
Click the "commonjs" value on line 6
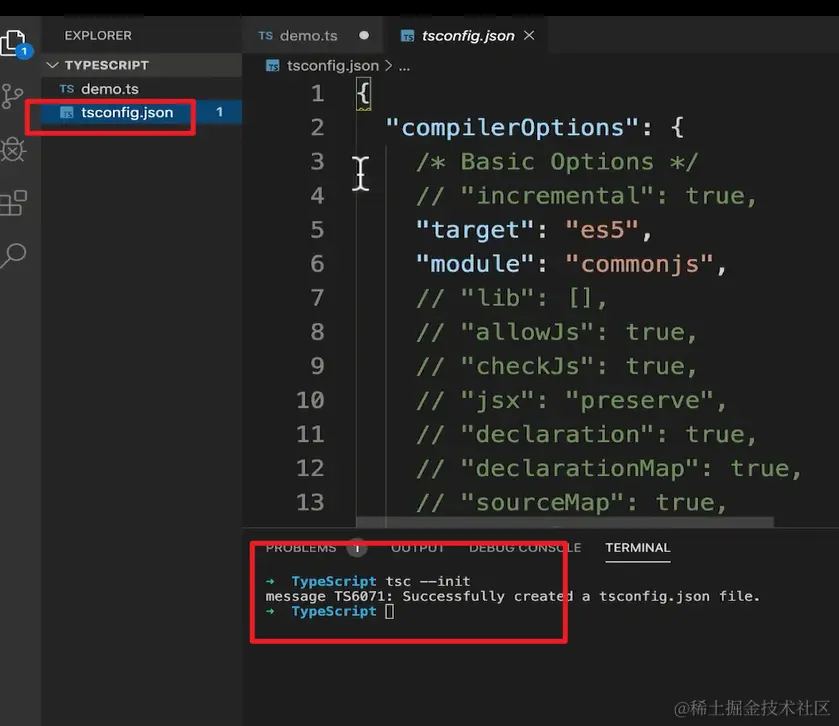click(x=639, y=264)
